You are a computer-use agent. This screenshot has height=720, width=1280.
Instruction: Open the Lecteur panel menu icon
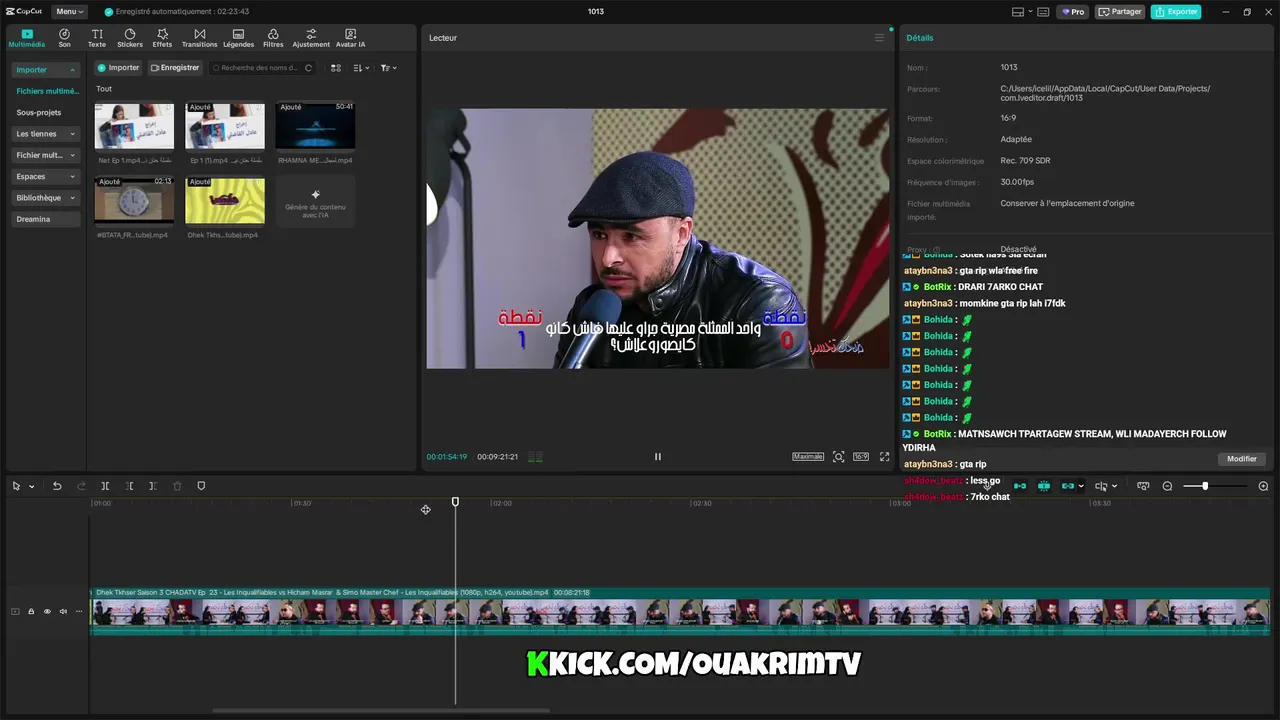pos(879,38)
